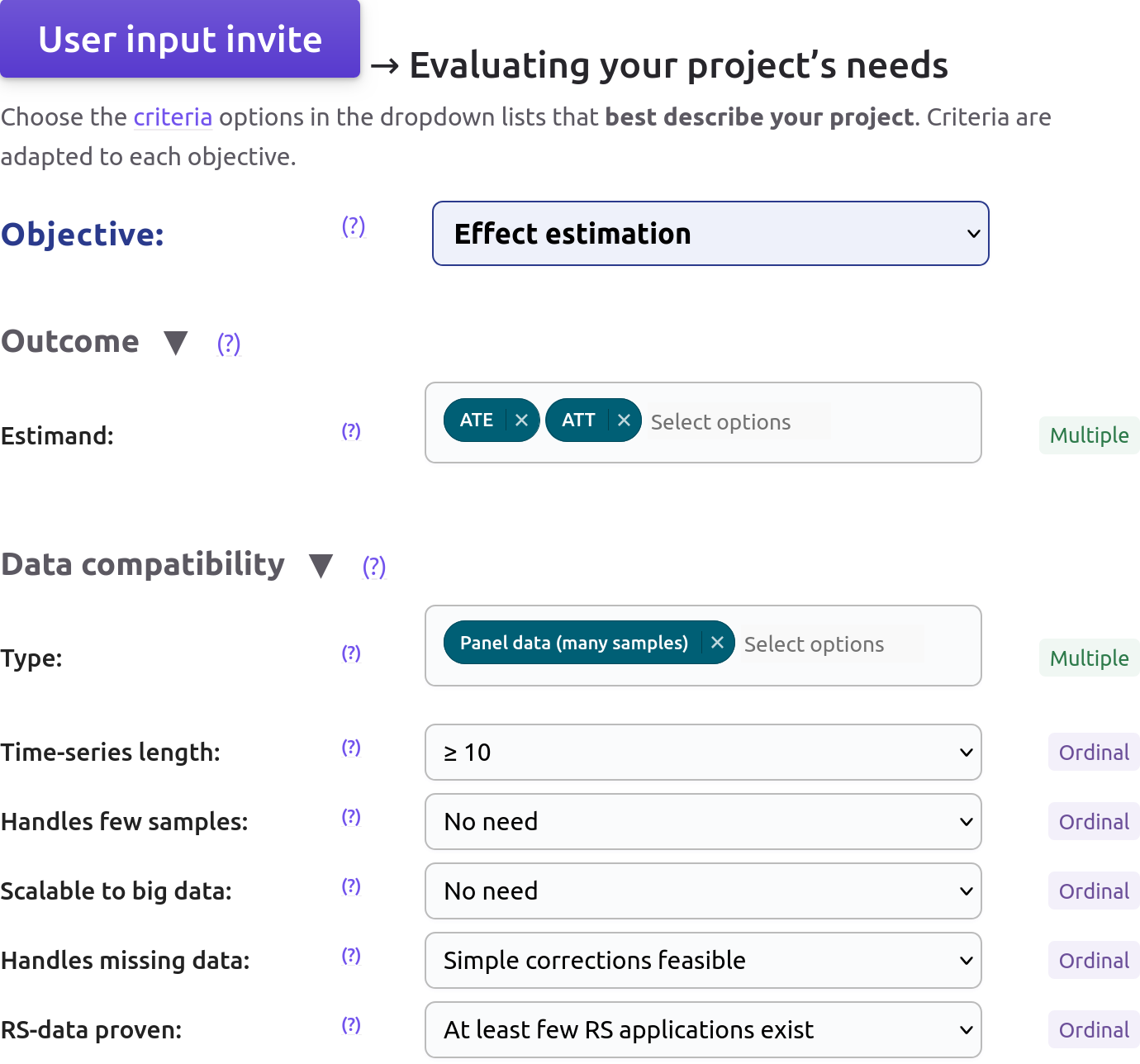
Task: Click the Multiple badge beside Estimand
Action: pyautogui.click(x=1089, y=435)
